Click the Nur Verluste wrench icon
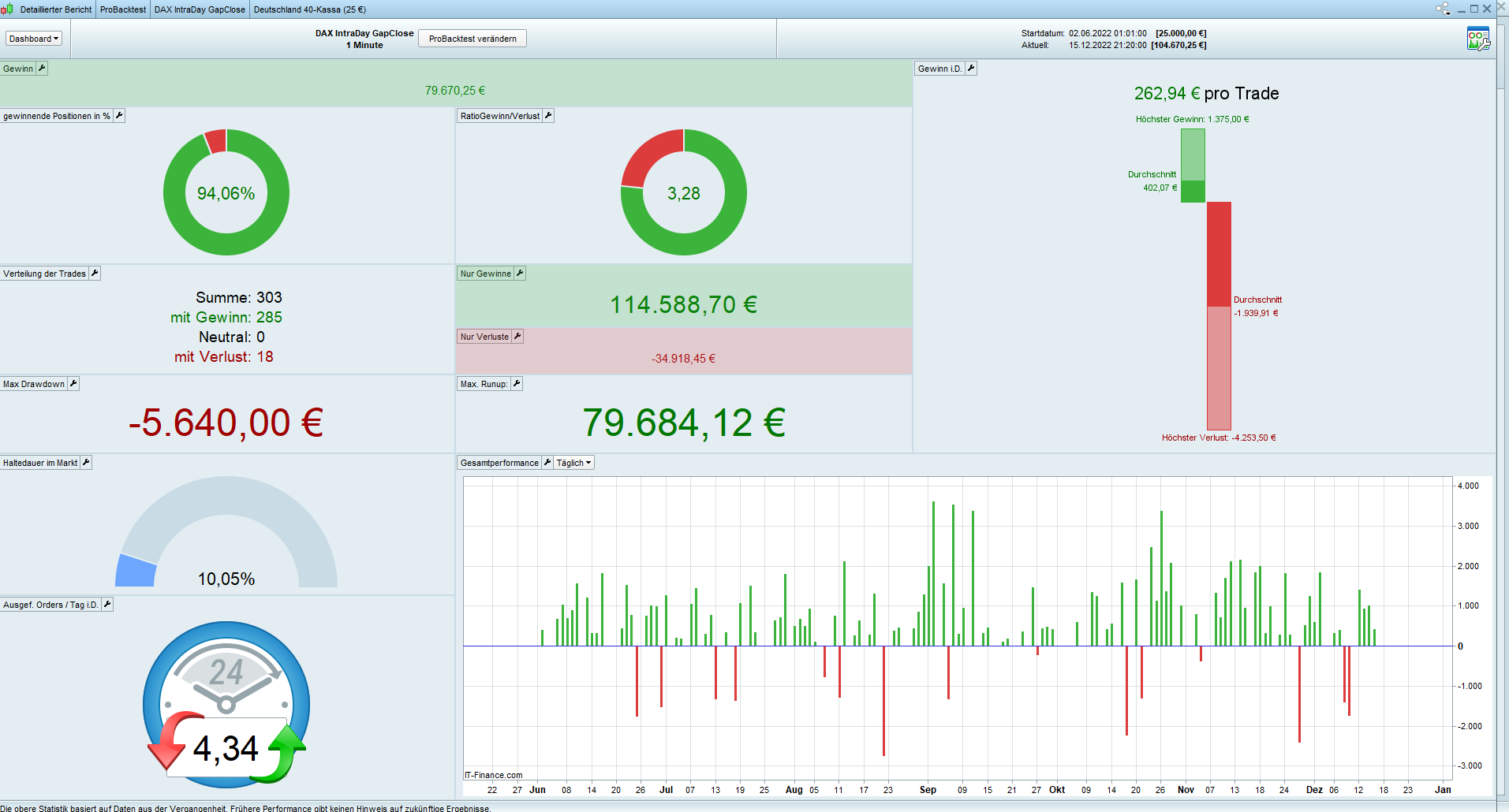 click(x=517, y=337)
